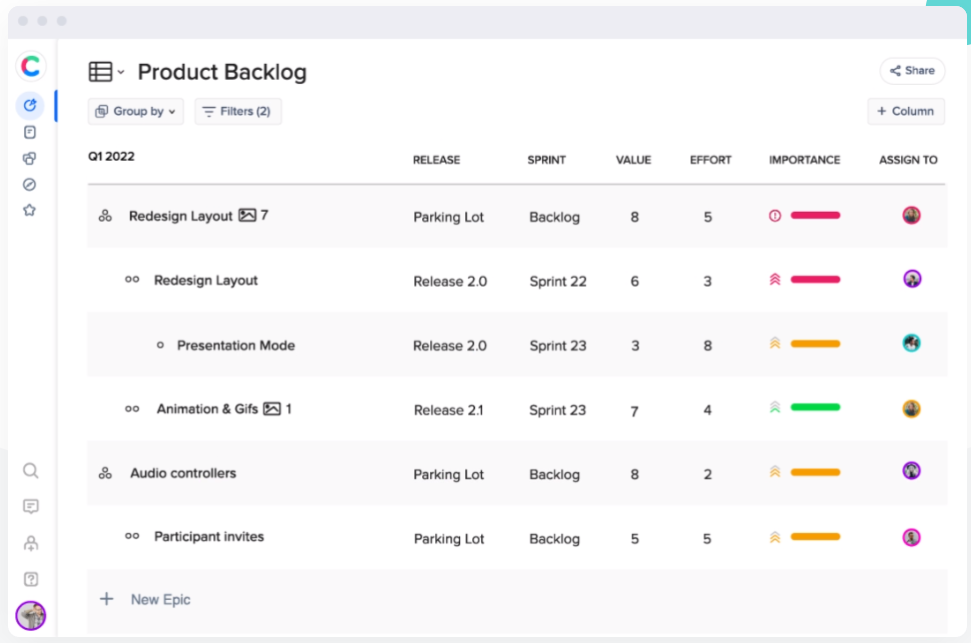Viewport: 971px width, 643px height.
Task: Open the star favorites icon
Action: (x=30, y=211)
